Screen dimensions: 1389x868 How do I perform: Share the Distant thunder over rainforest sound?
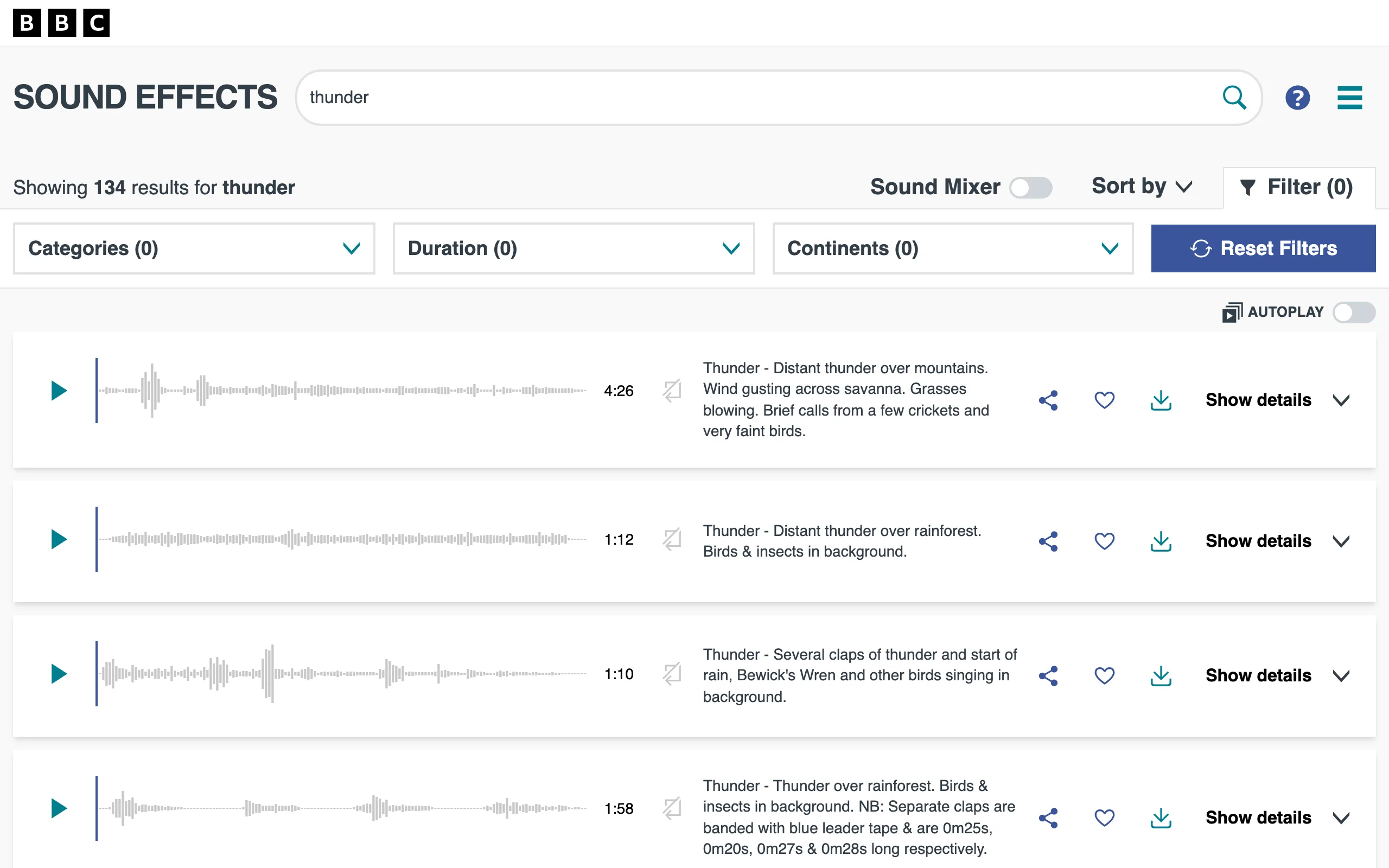point(1048,541)
